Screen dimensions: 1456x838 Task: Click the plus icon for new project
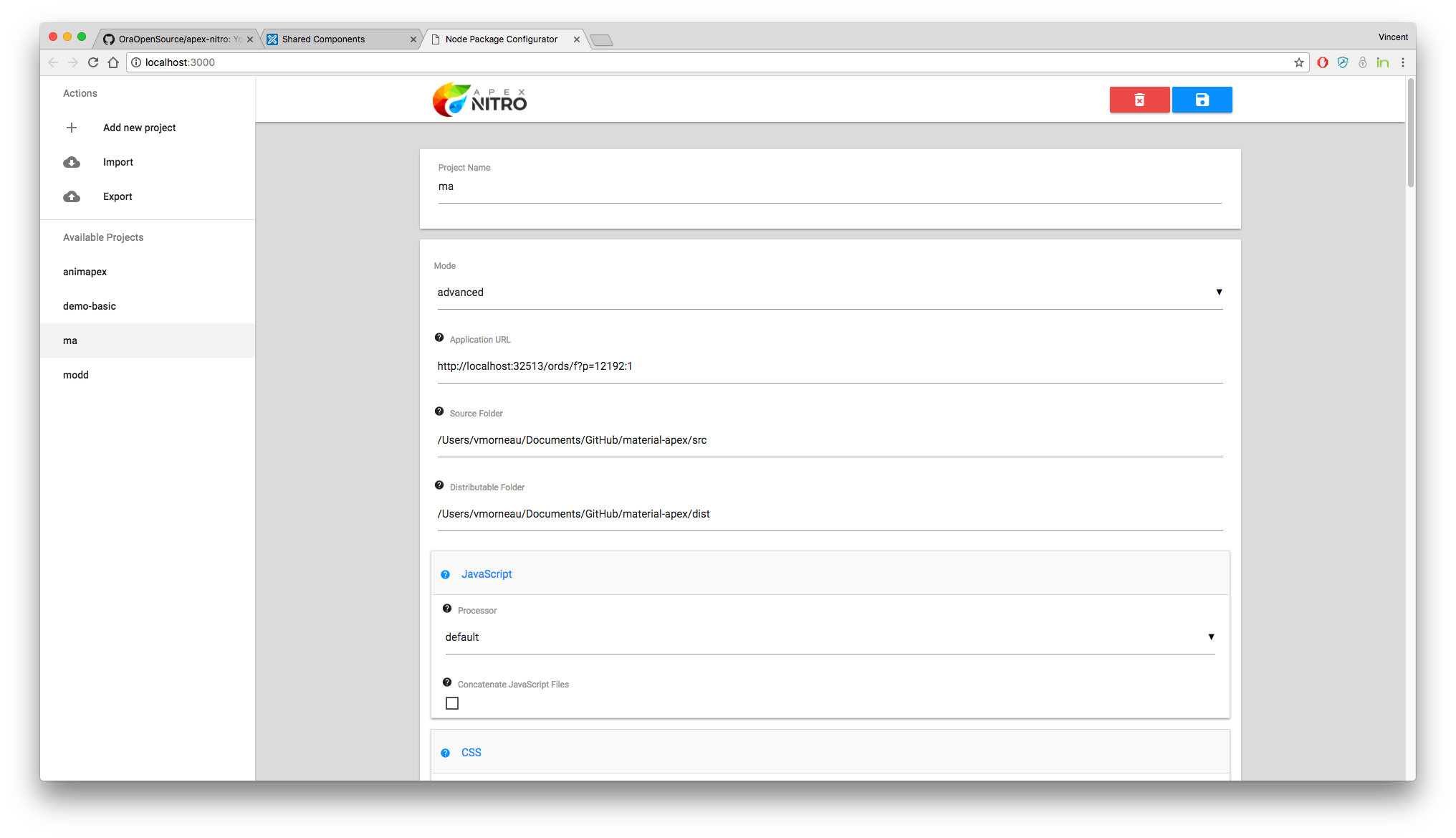(72, 128)
